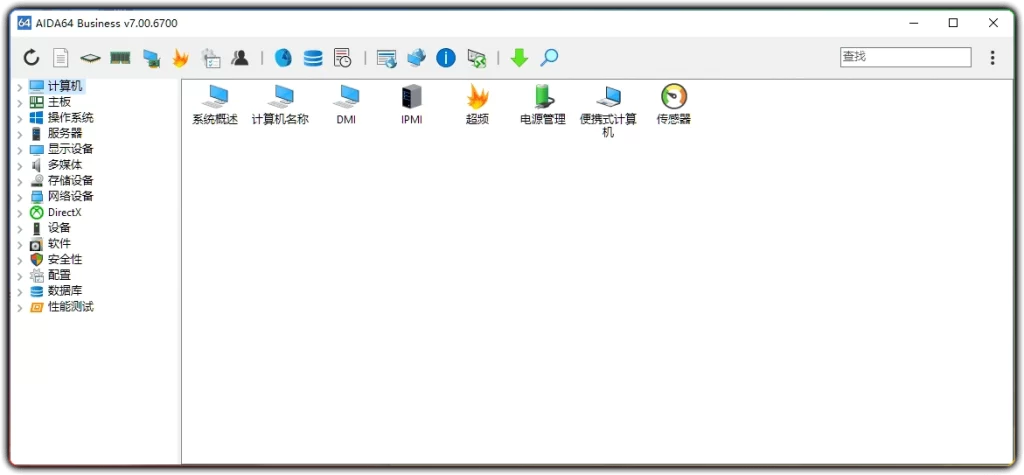The image size is (1024, 475).
Task: Select the DMI icon in main pane
Action: tap(346, 105)
